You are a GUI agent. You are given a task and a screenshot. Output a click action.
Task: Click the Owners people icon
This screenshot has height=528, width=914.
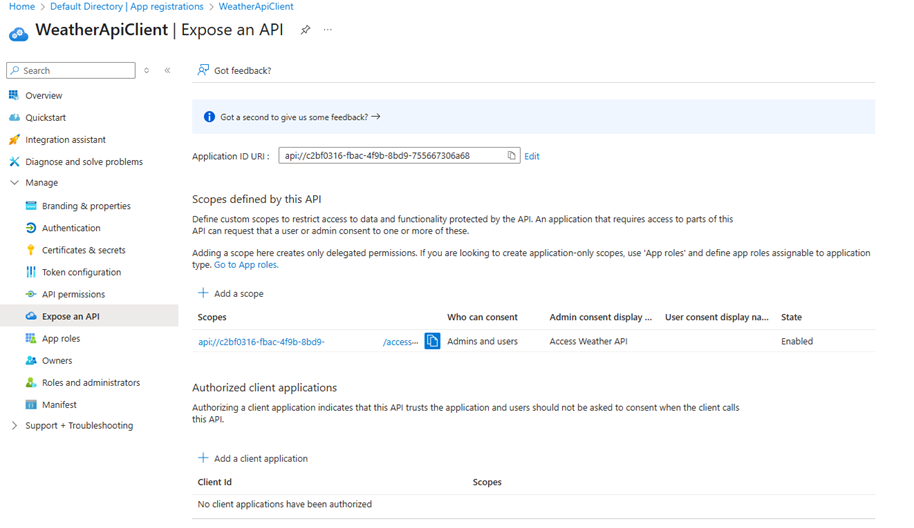(31, 360)
